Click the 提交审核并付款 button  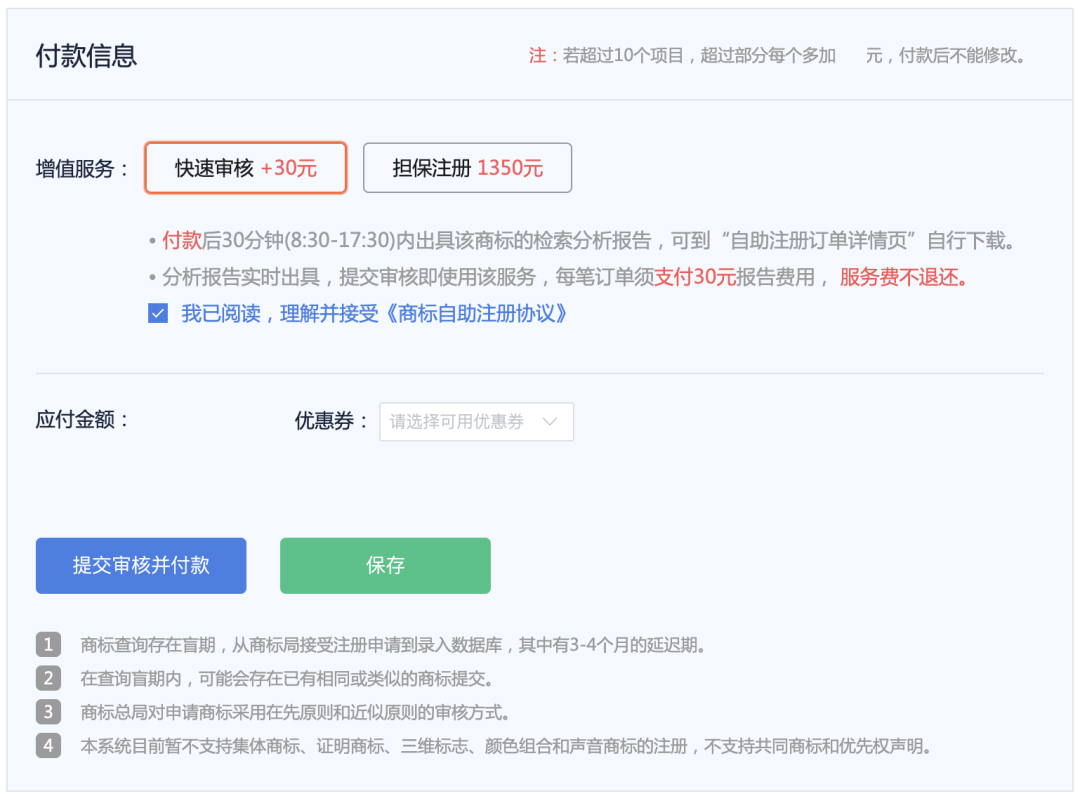point(141,565)
